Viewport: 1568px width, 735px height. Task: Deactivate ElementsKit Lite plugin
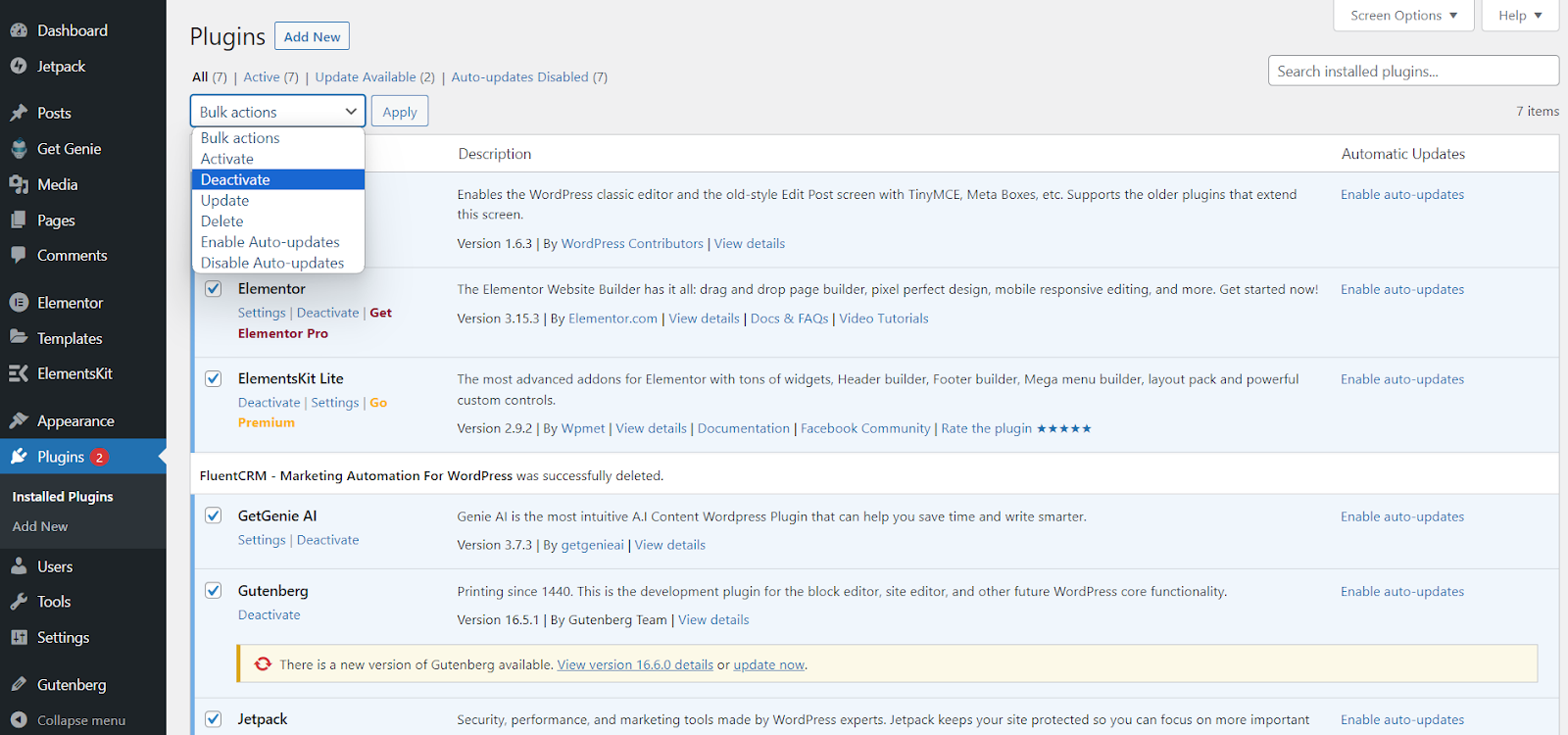269,403
